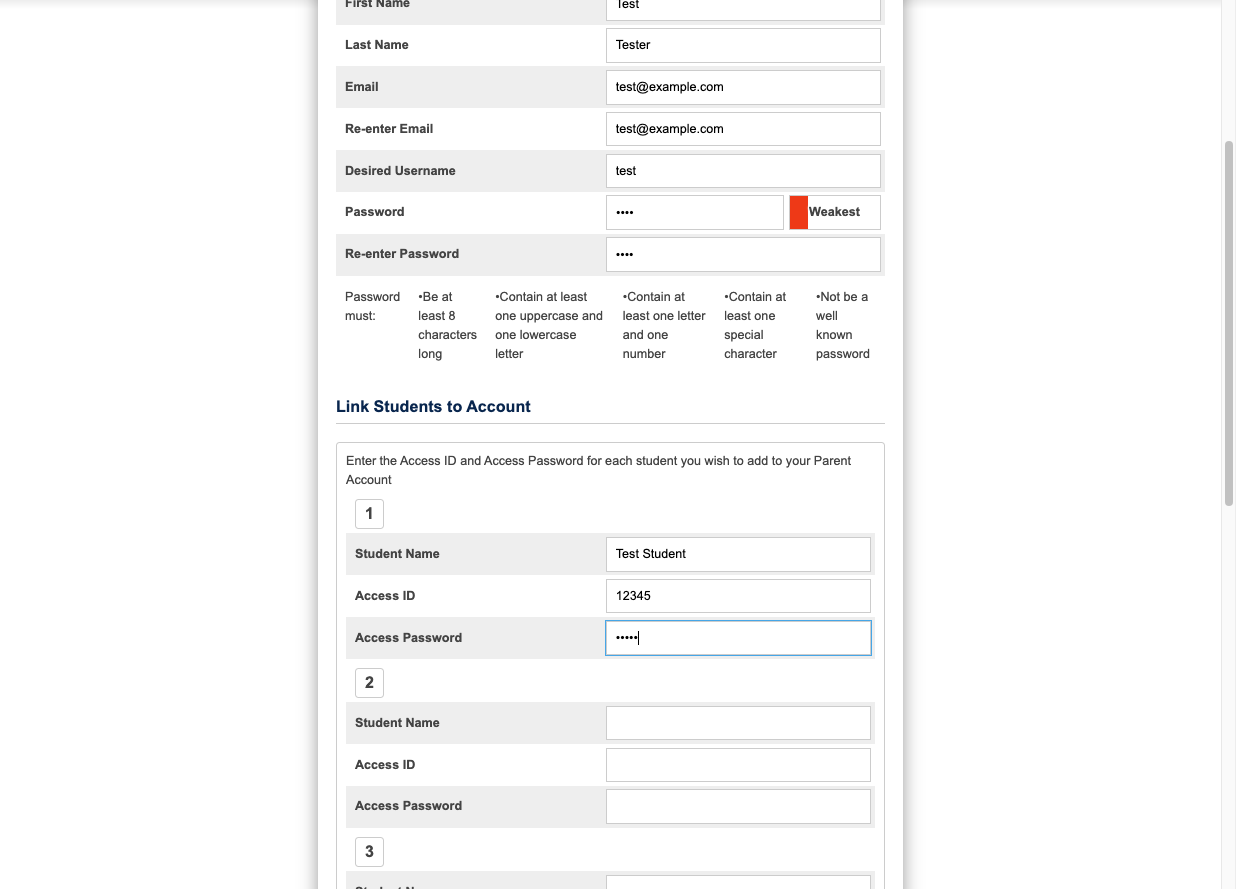Click the number 3 student badge

(x=369, y=852)
